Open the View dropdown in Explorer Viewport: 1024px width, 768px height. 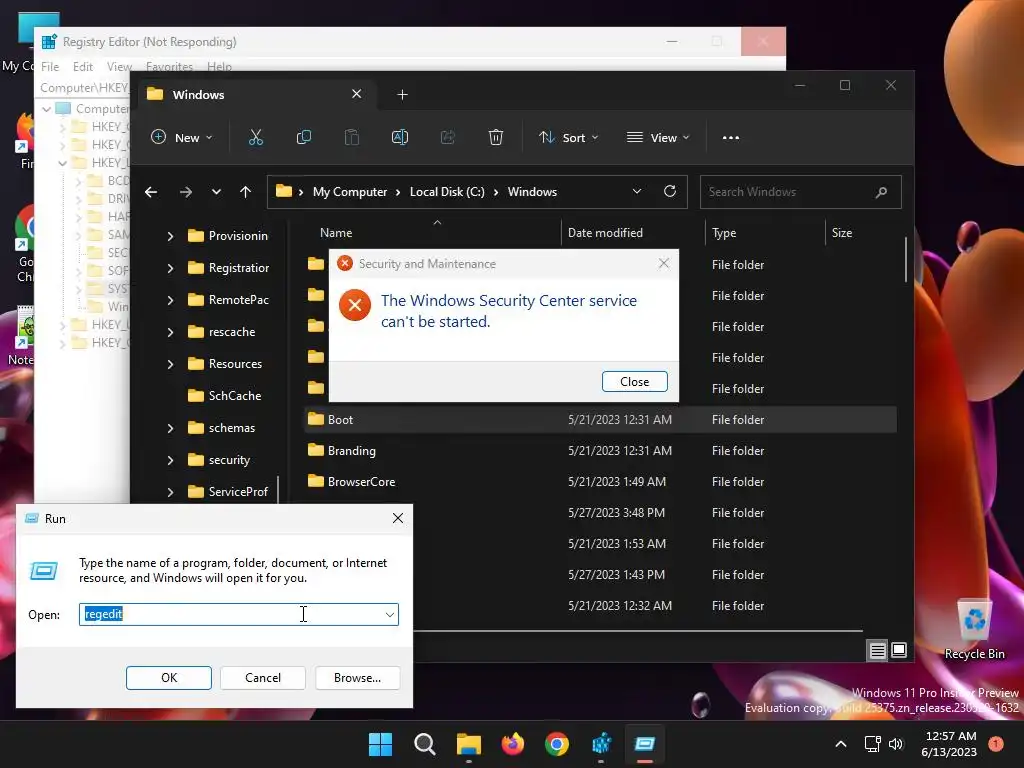coord(658,138)
